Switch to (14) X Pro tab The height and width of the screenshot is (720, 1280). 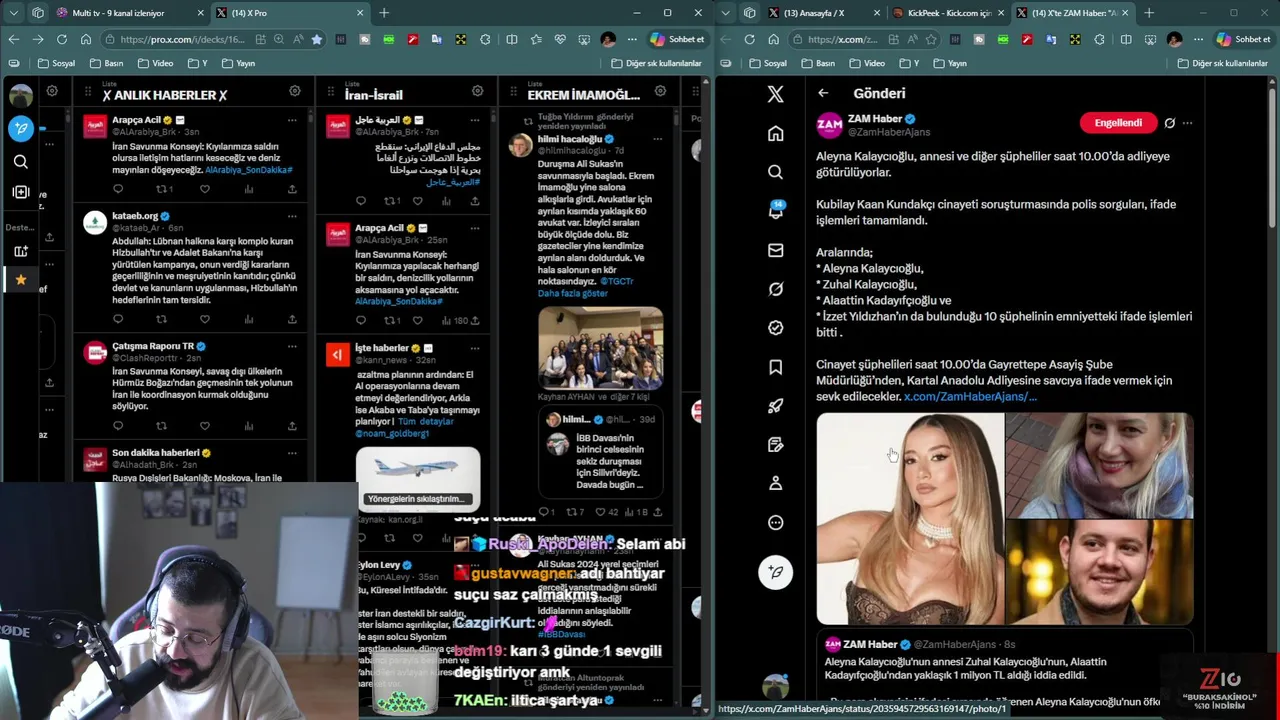(290, 13)
